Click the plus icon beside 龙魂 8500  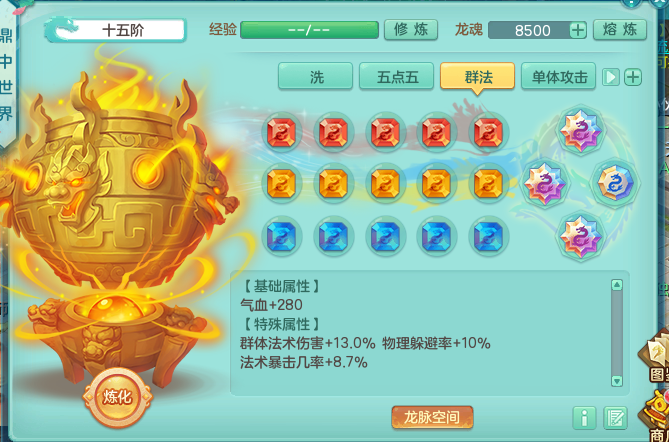578,30
